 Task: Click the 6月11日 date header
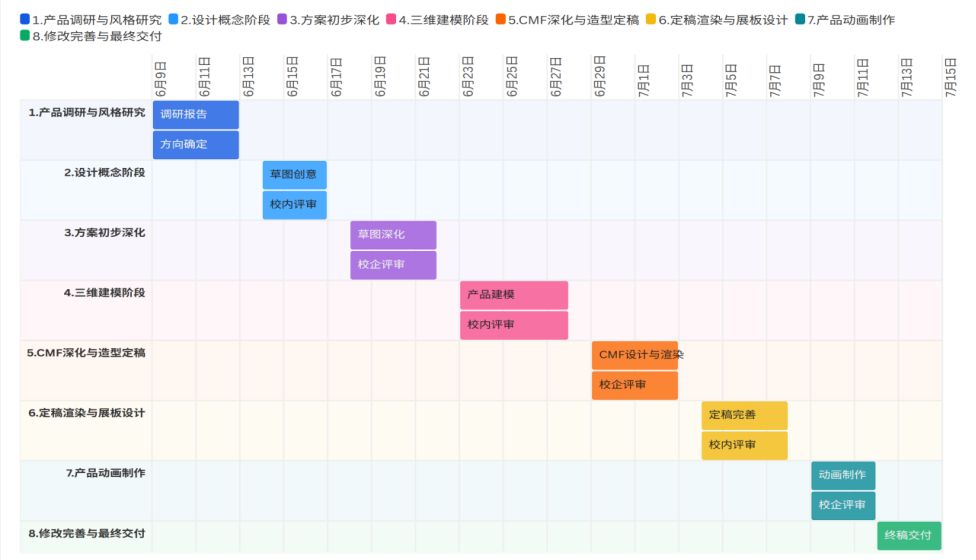(x=204, y=77)
